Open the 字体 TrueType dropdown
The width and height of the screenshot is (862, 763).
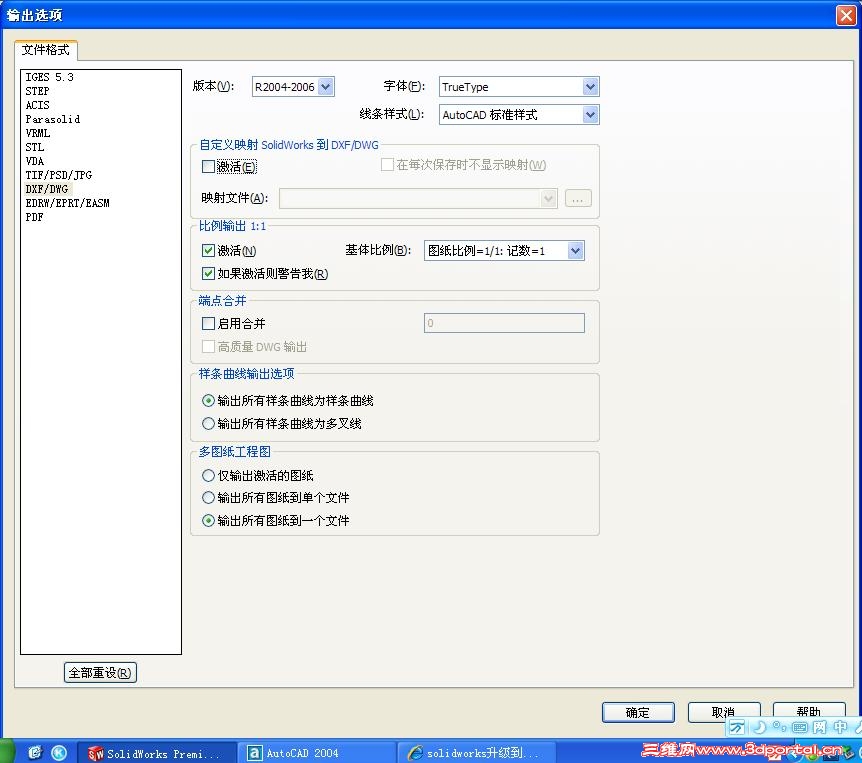590,86
